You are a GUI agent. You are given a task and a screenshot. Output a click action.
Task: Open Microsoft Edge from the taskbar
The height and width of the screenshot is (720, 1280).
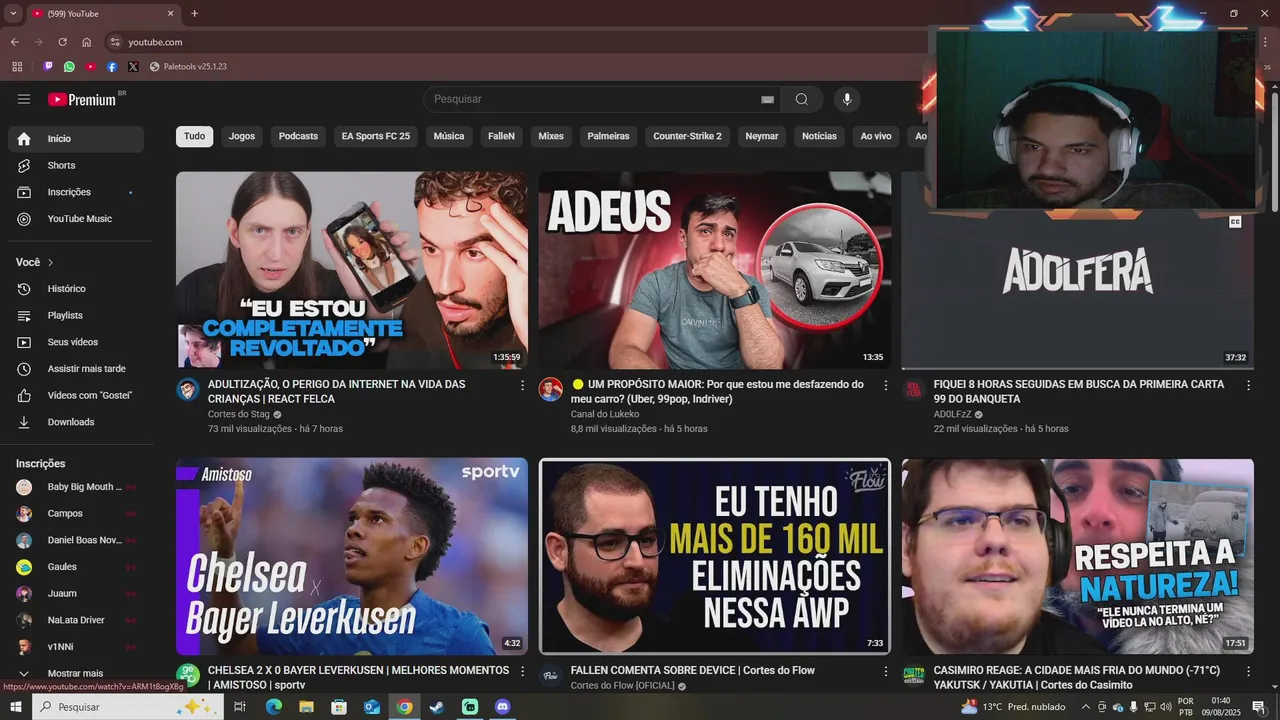pyautogui.click(x=273, y=707)
